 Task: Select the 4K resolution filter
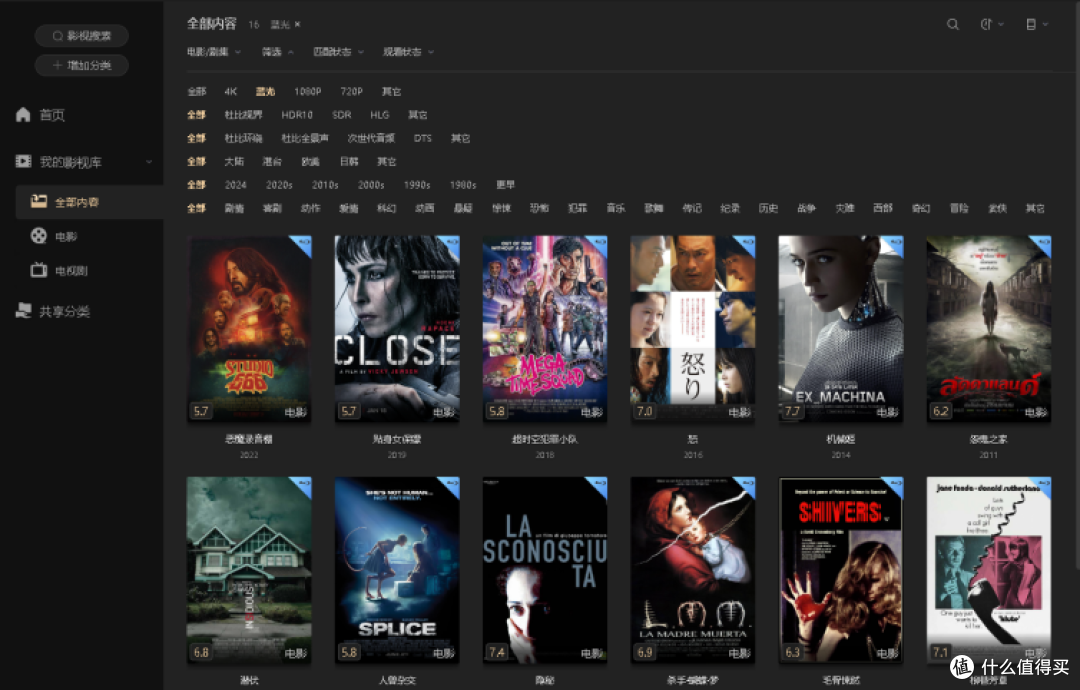pyautogui.click(x=231, y=92)
